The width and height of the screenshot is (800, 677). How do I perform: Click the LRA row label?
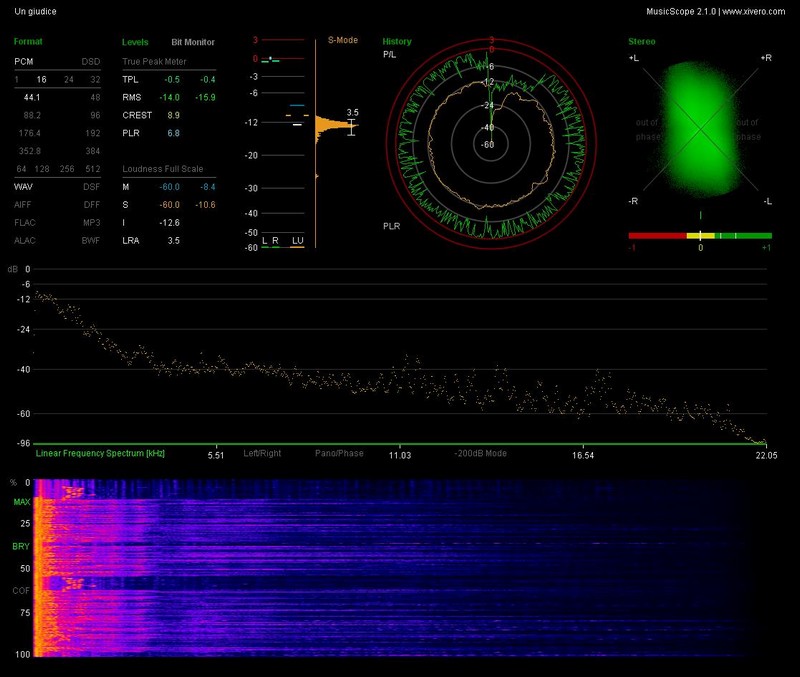tap(131, 241)
